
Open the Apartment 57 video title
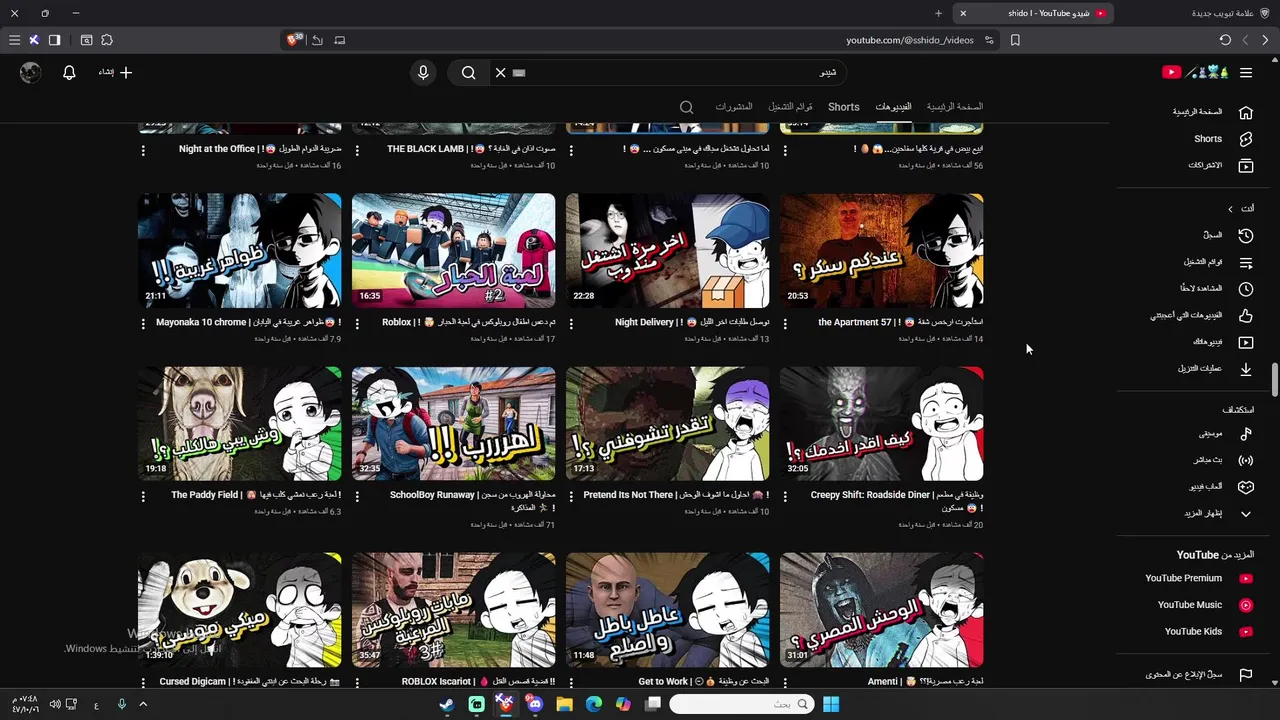pos(900,323)
